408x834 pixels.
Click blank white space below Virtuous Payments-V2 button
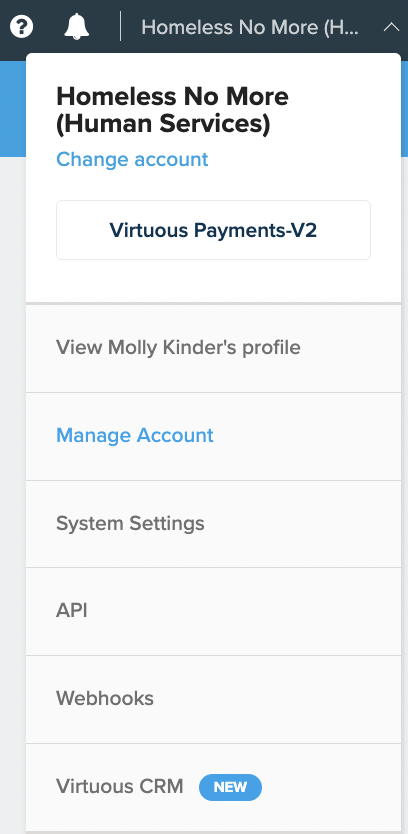click(x=213, y=281)
